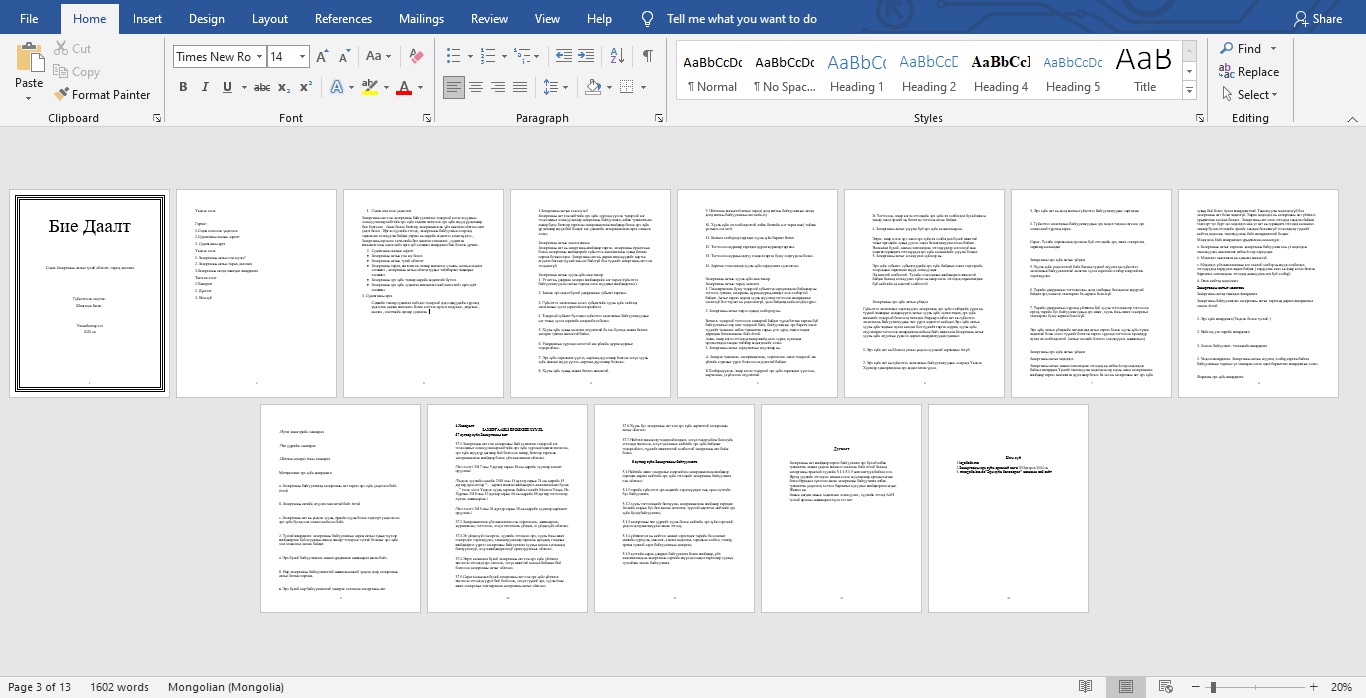
Task: Expand the Change Case menu
Action: click(x=379, y=57)
